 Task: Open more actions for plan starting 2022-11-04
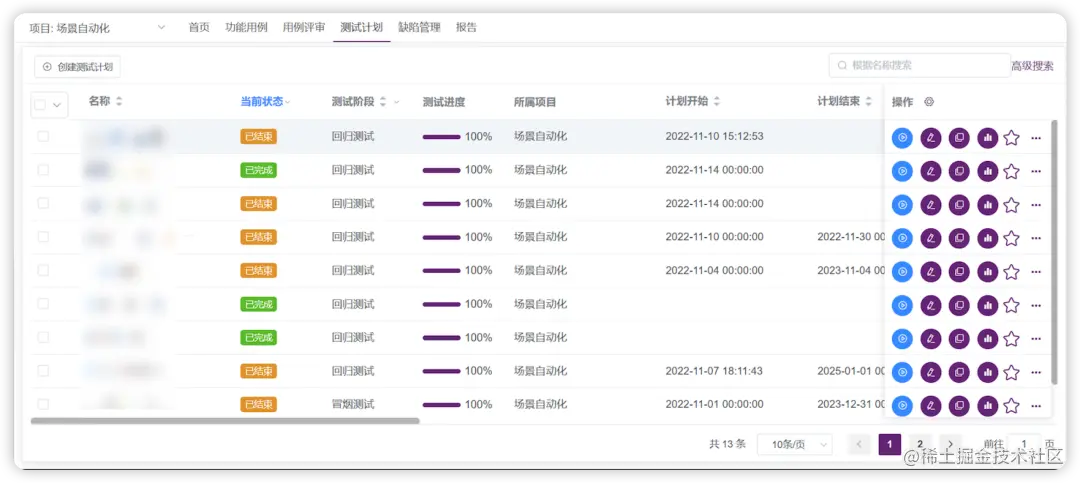pyautogui.click(x=1036, y=272)
